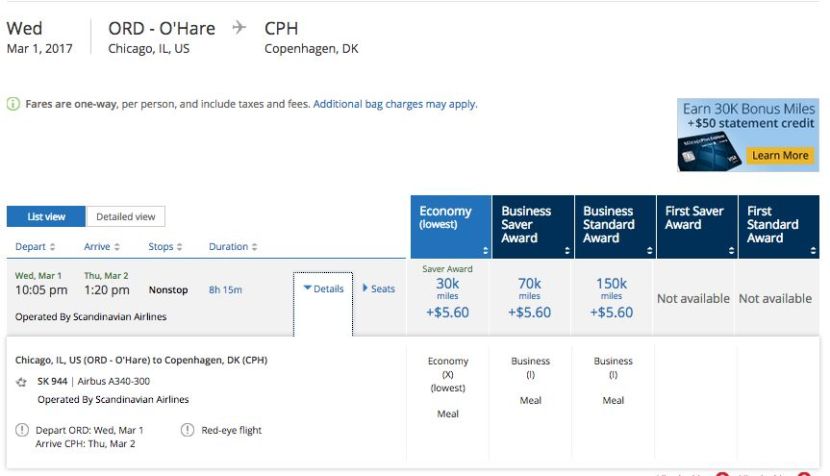
Task: Switch to Detailed view
Action: 125,217
